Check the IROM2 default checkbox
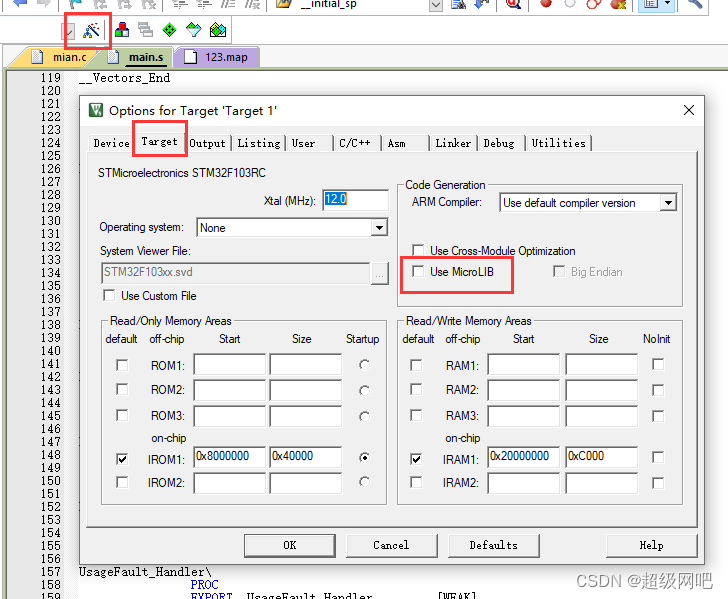Screen dimensions: 728x599 pyautogui.click(x=122, y=482)
